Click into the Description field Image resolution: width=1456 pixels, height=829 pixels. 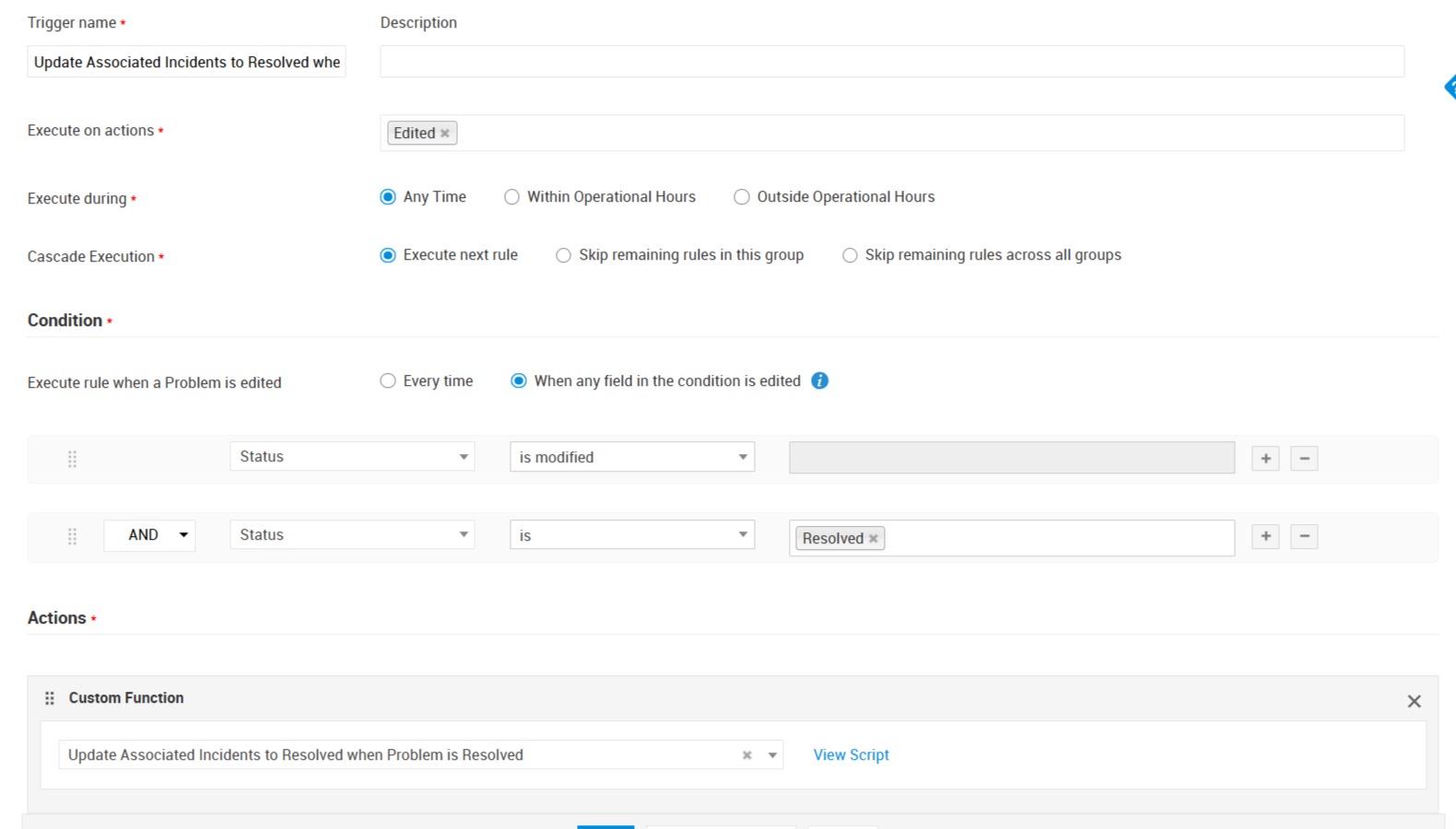pyautogui.click(x=892, y=62)
